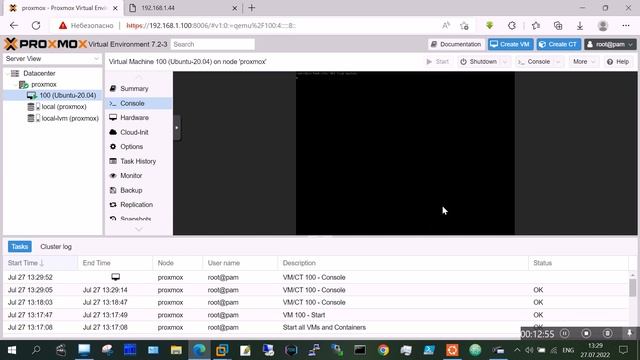
Task: Click the Task History list icon
Action: click(x=113, y=161)
